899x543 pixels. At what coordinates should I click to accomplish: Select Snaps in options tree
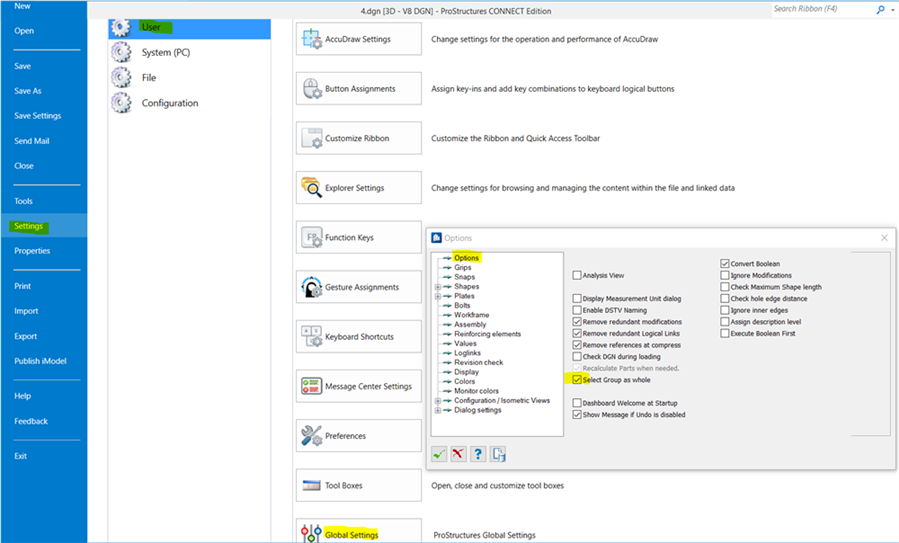(464, 277)
